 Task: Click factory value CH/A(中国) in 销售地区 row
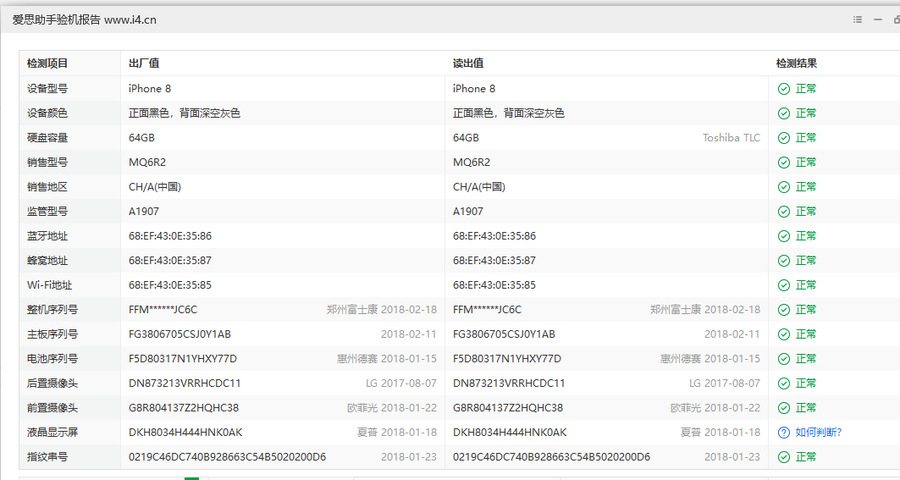(x=155, y=187)
